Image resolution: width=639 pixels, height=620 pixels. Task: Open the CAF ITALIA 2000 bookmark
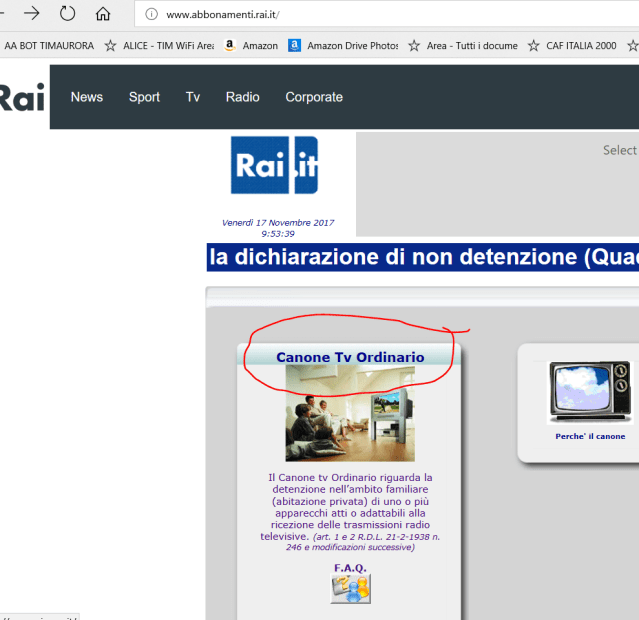click(581, 46)
